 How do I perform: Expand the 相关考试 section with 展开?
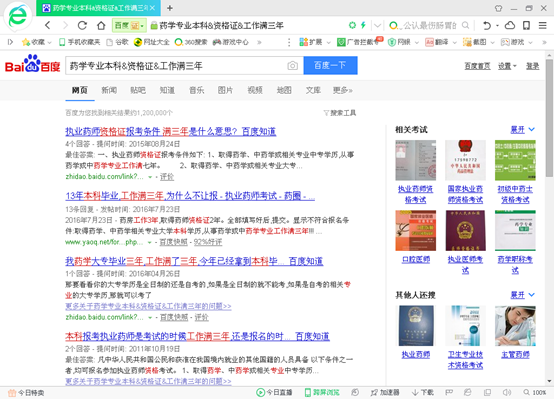pos(523,130)
